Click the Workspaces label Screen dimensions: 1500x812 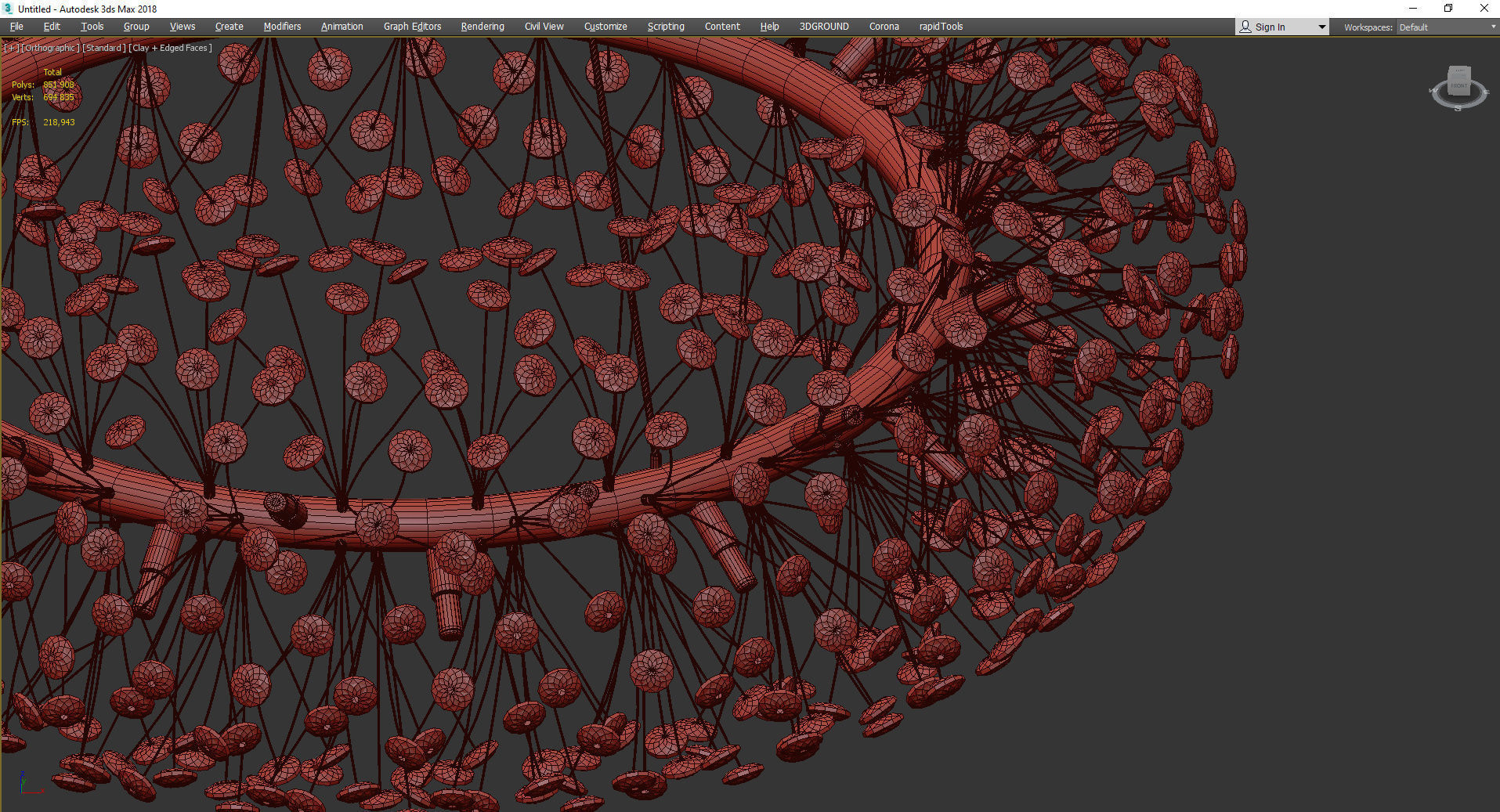(x=1368, y=27)
